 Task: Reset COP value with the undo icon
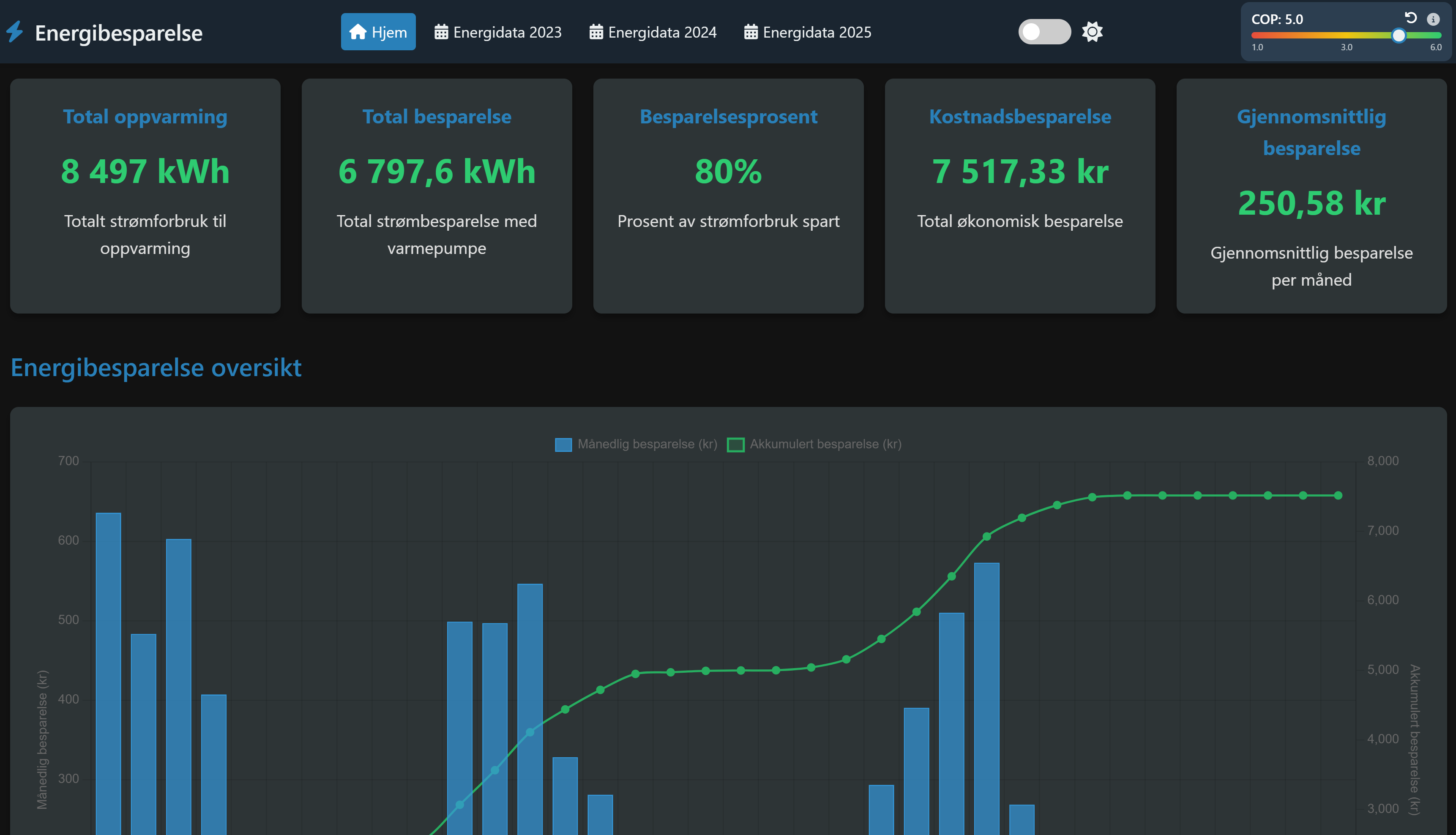click(x=1411, y=18)
